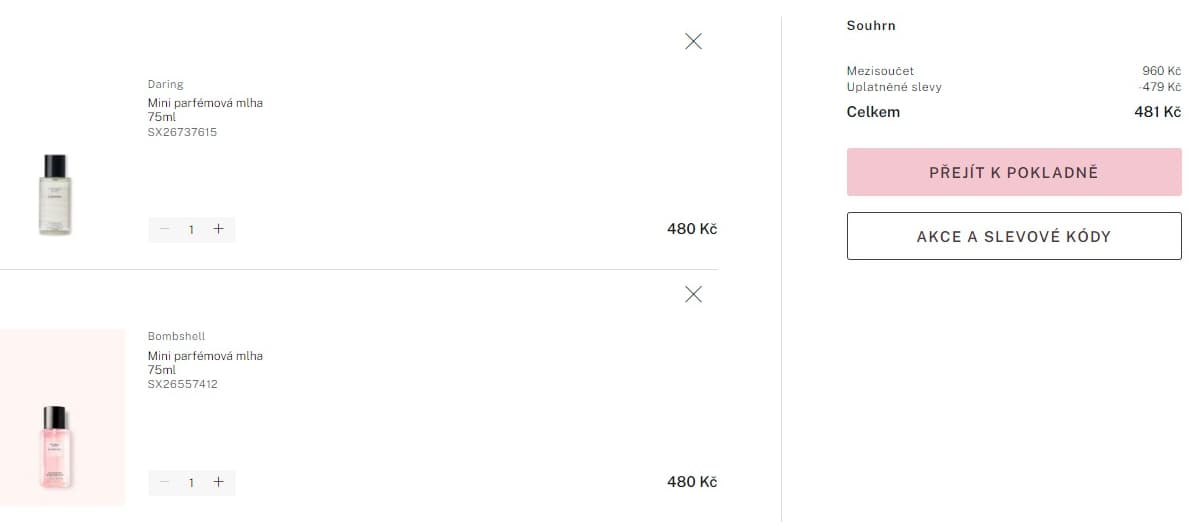Increase quantity of Daring mist

218,229
